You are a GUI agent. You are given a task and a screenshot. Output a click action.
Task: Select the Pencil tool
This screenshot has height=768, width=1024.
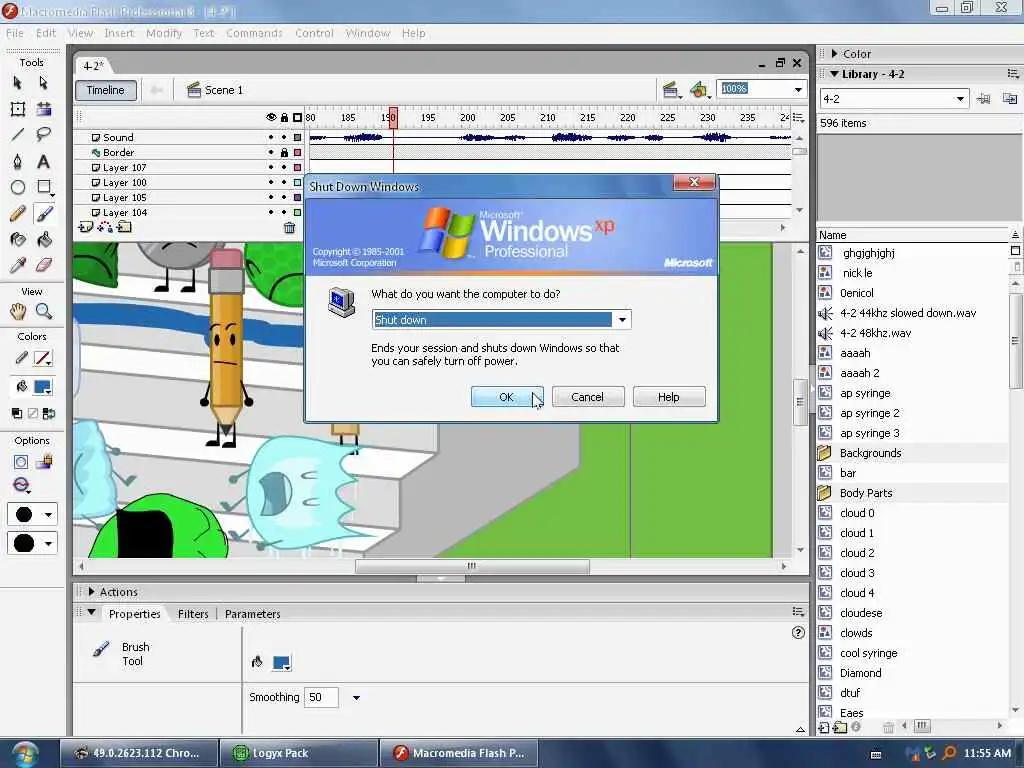18,214
